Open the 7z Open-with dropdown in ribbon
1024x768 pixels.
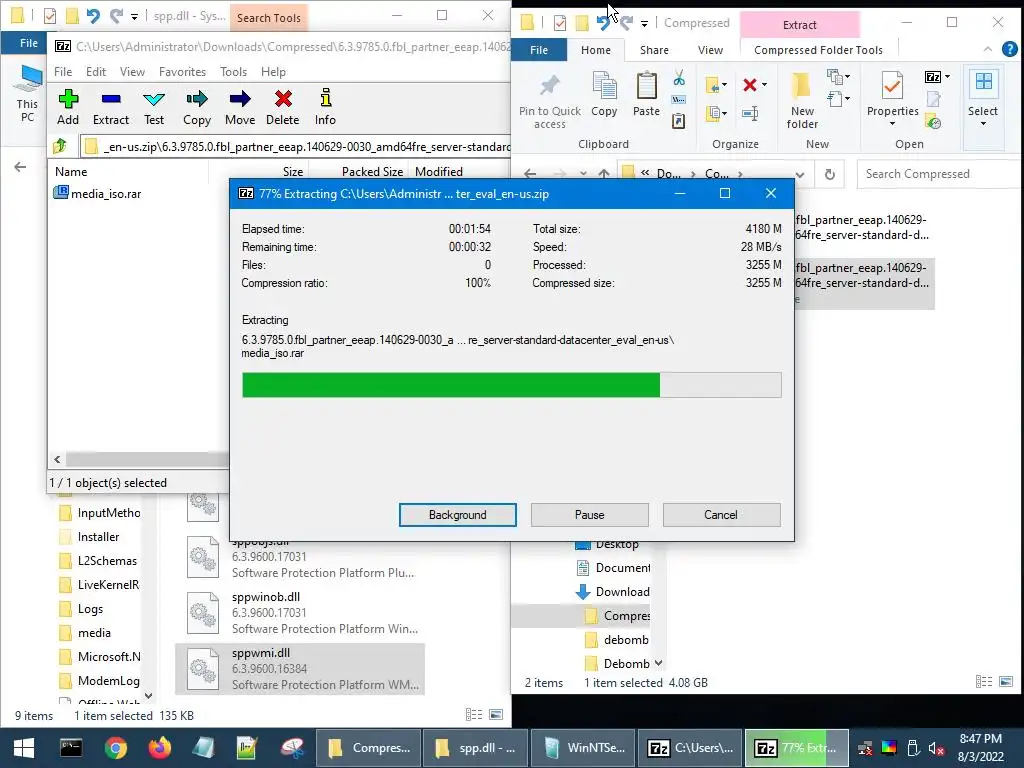[948, 77]
